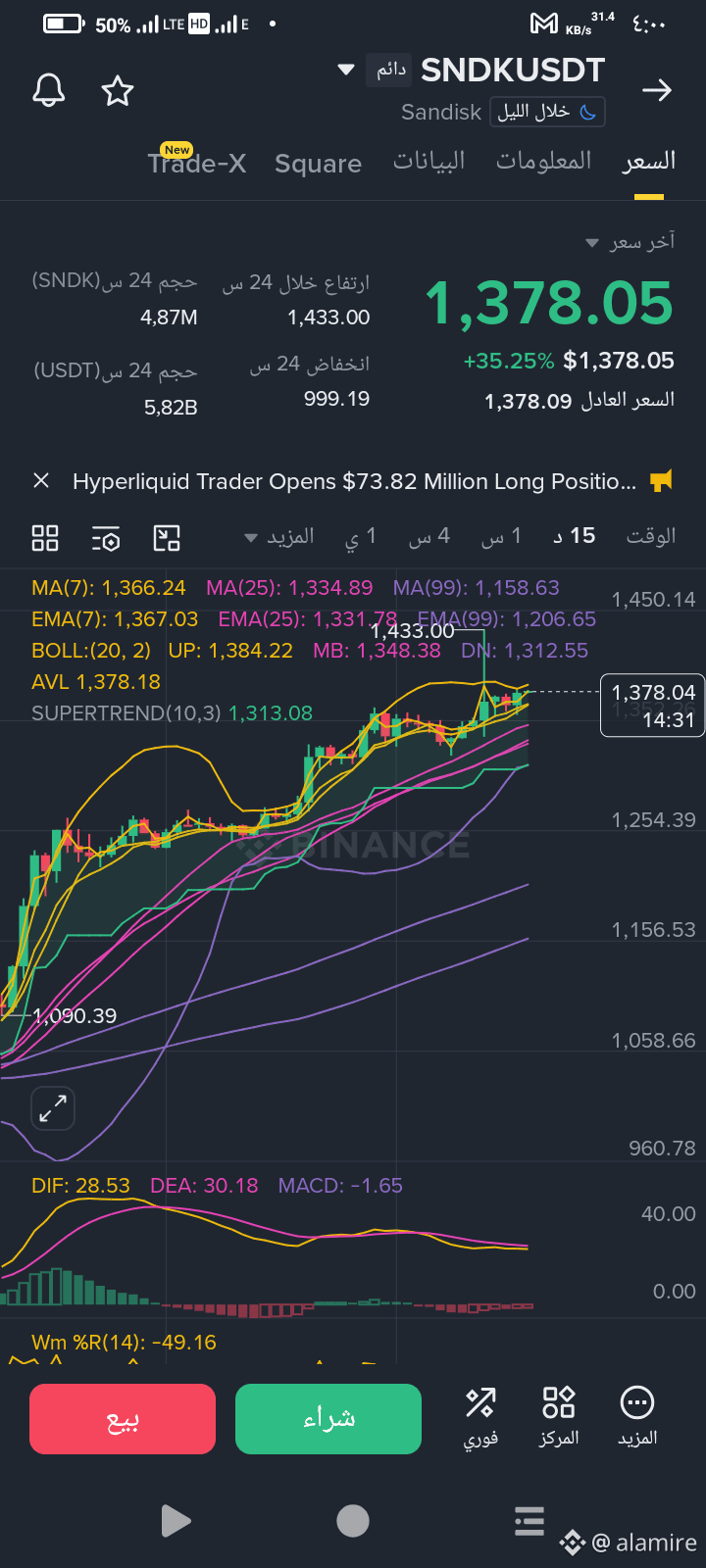Open المزيد more options icon
706x1568 pixels.
pos(637,1416)
